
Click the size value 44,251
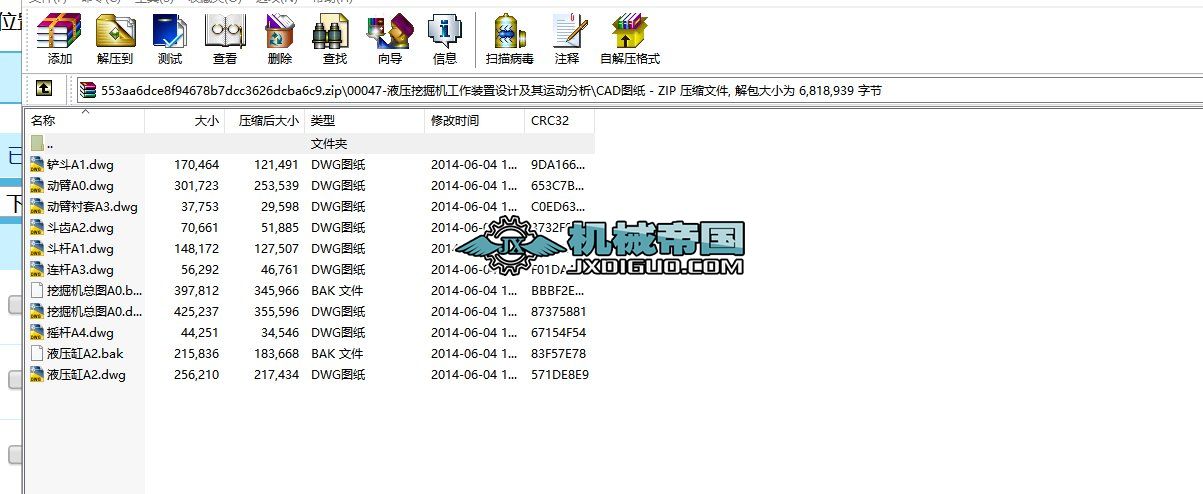coord(200,333)
